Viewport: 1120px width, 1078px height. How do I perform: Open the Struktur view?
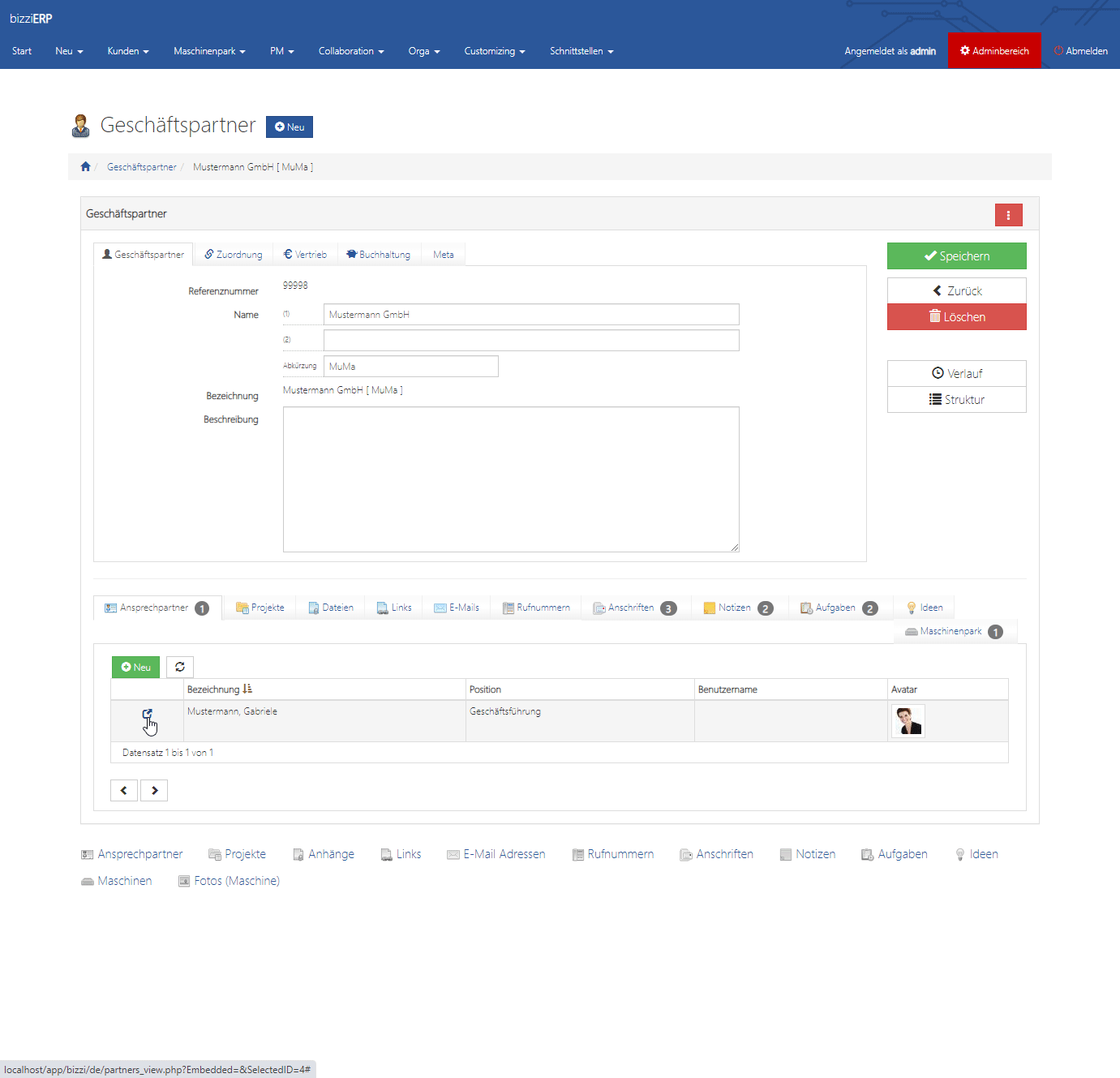(x=957, y=400)
